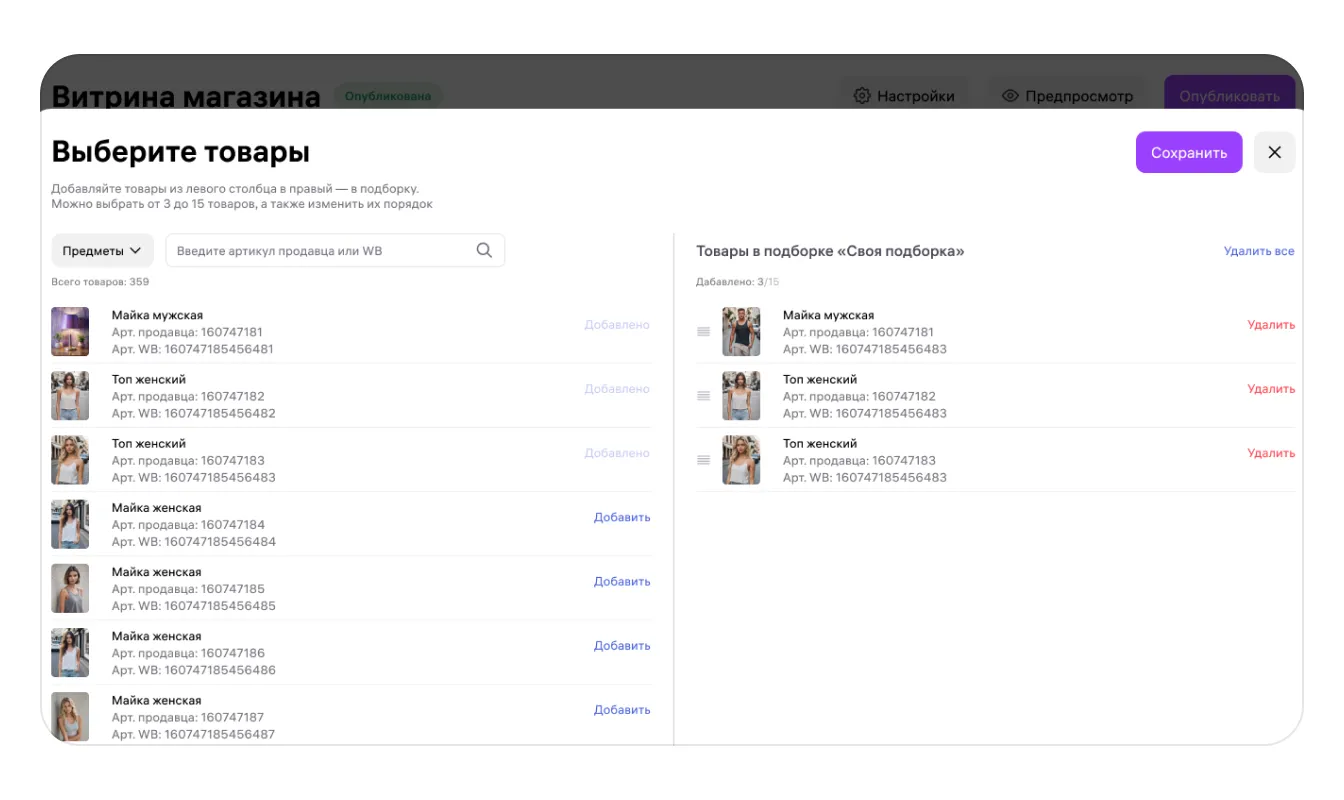Remove Топ женский 160747182 from selection
The height and width of the screenshot is (800, 1344).
pyautogui.click(x=1270, y=389)
